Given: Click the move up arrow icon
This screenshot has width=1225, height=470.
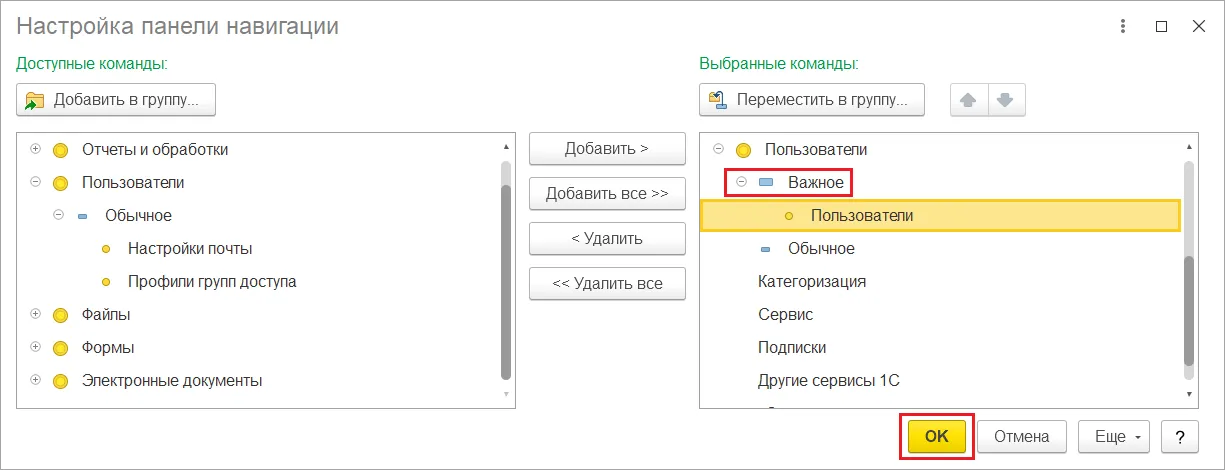Looking at the screenshot, I should pos(968,100).
